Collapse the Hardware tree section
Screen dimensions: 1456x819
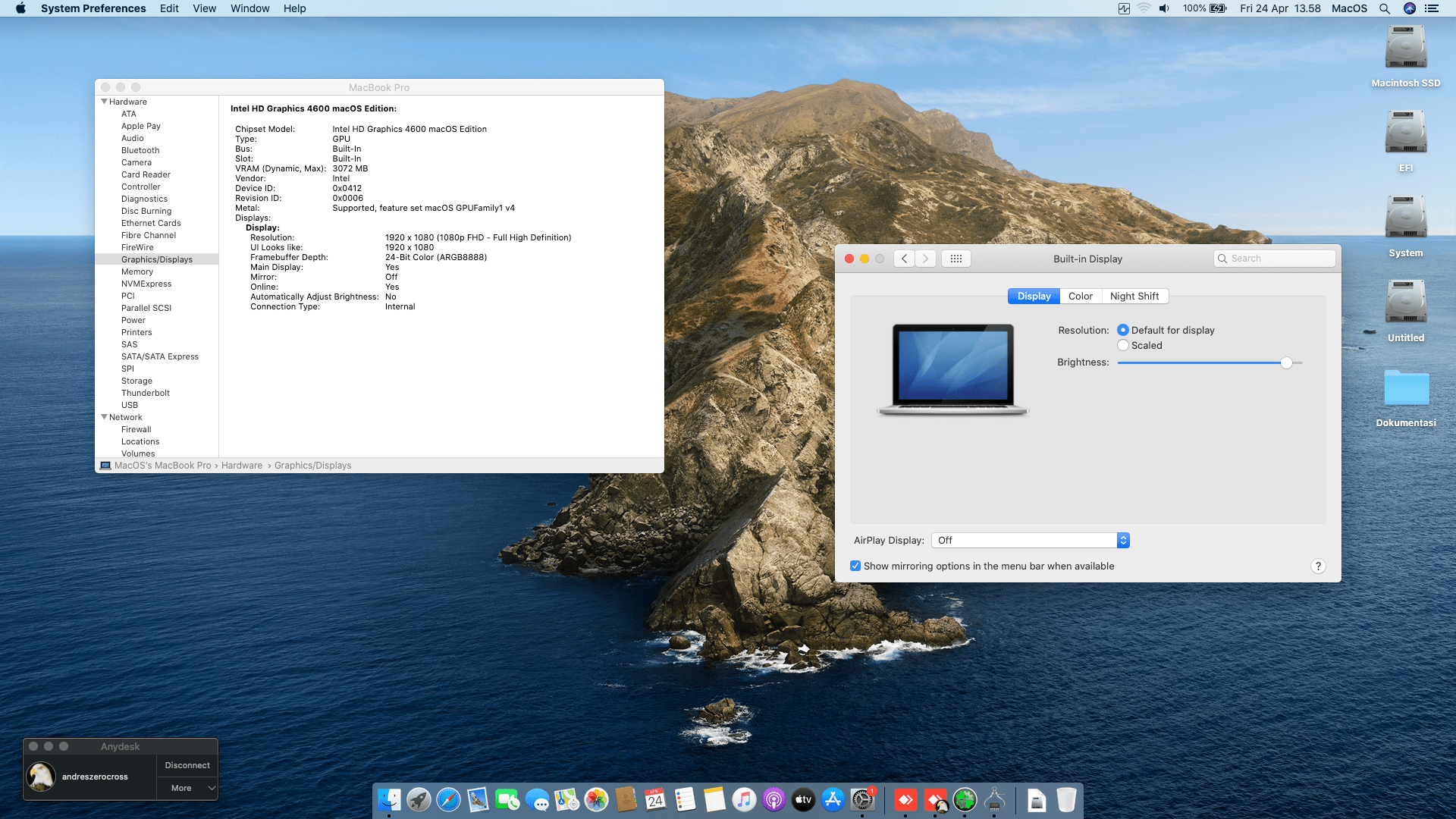tap(104, 102)
